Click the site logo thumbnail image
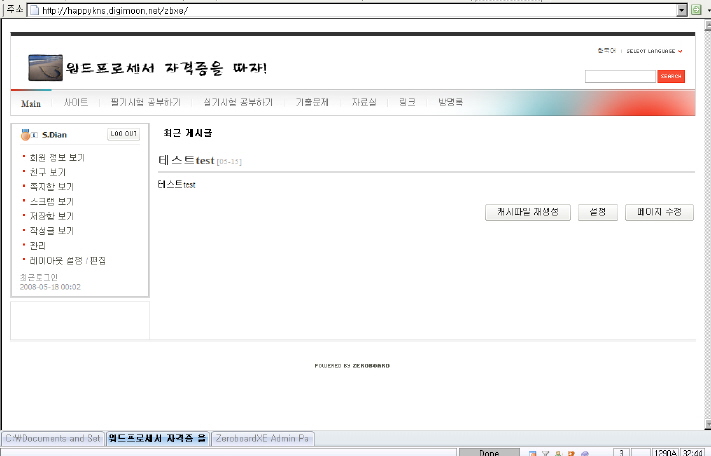The height and width of the screenshot is (456, 711). click(x=45, y=68)
